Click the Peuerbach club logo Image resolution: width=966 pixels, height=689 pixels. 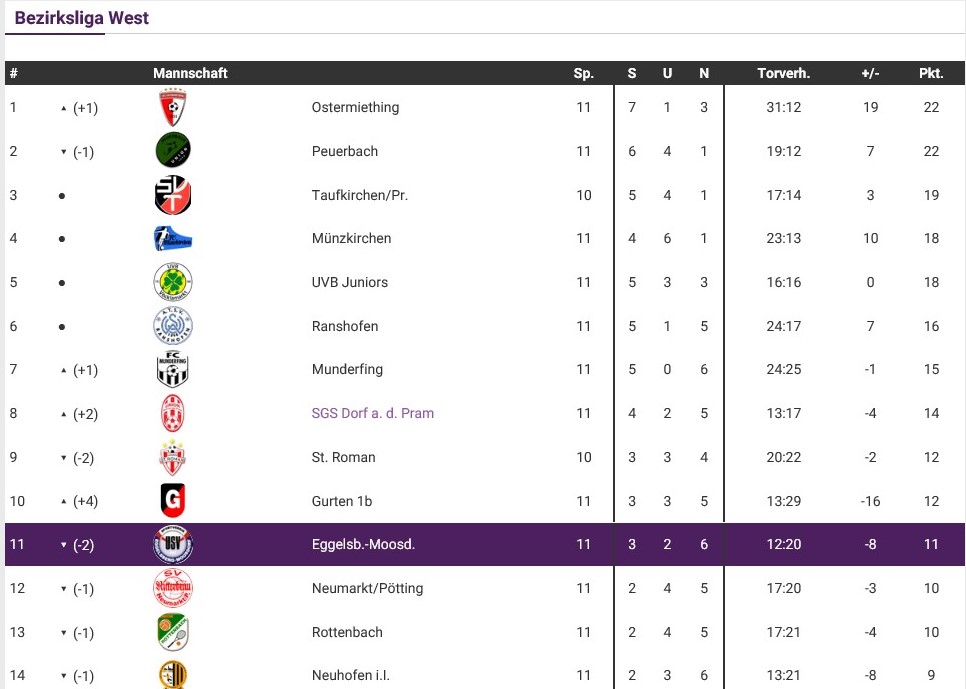[x=173, y=151]
